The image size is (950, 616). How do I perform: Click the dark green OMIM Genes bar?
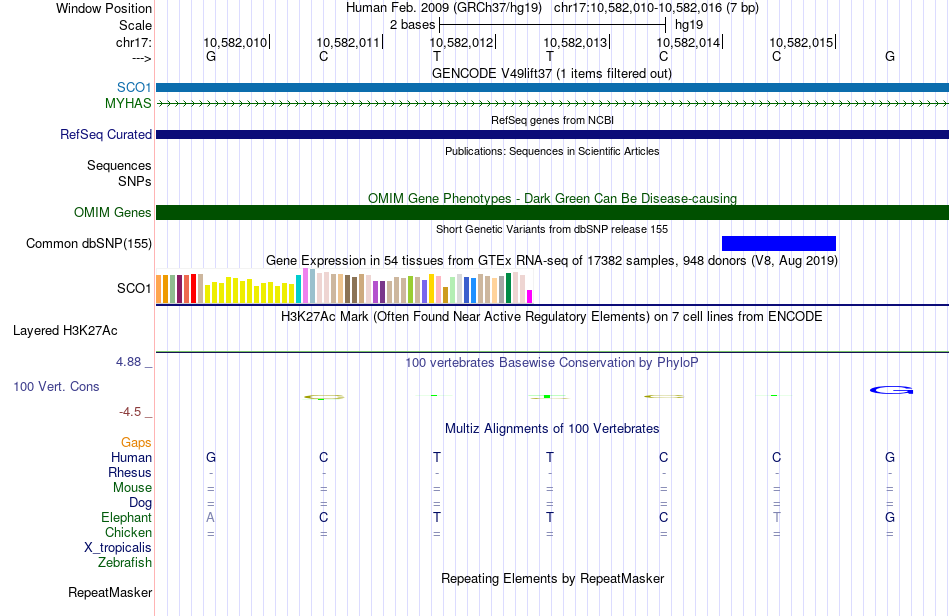[x=553, y=213]
